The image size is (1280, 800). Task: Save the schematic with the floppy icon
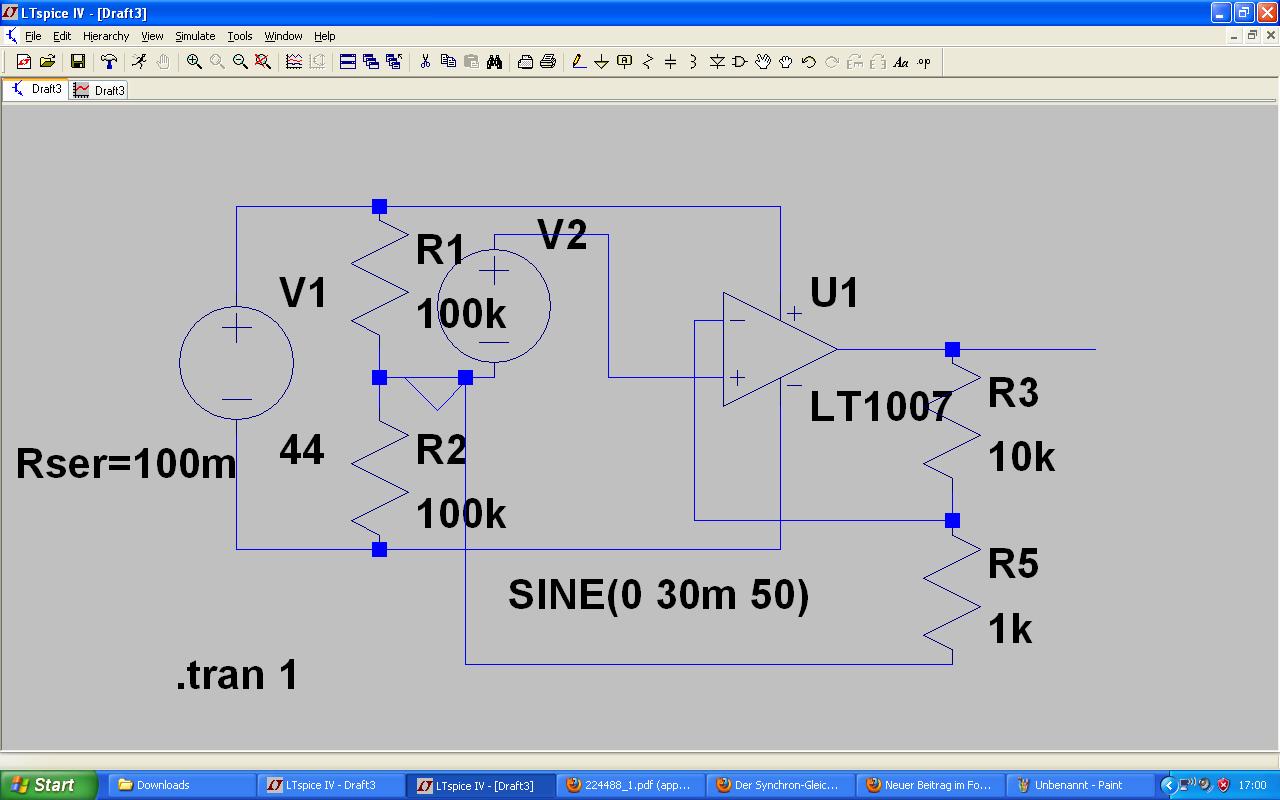pos(78,62)
